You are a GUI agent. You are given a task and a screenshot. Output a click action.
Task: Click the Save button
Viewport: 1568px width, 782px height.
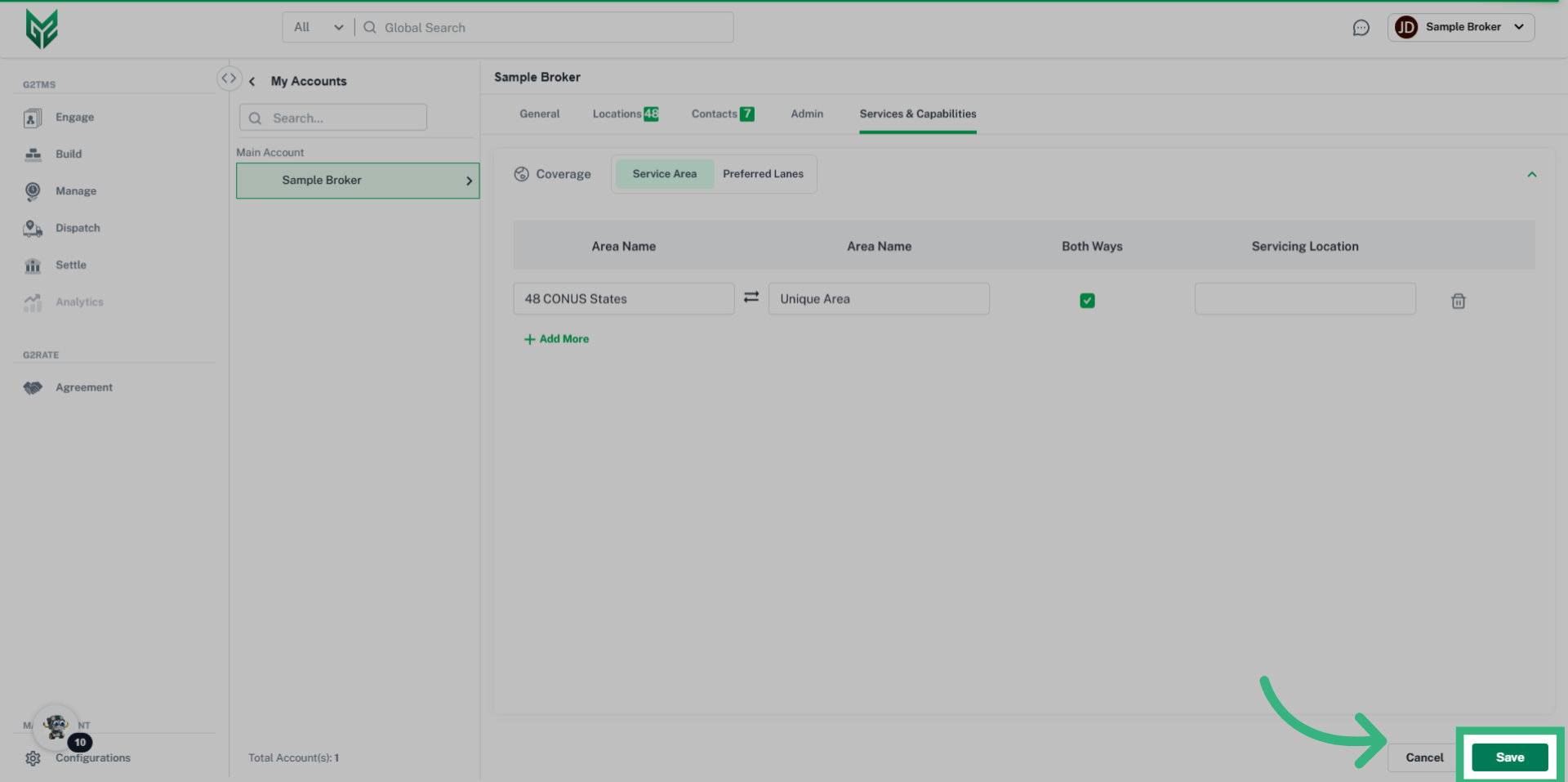click(1509, 757)
